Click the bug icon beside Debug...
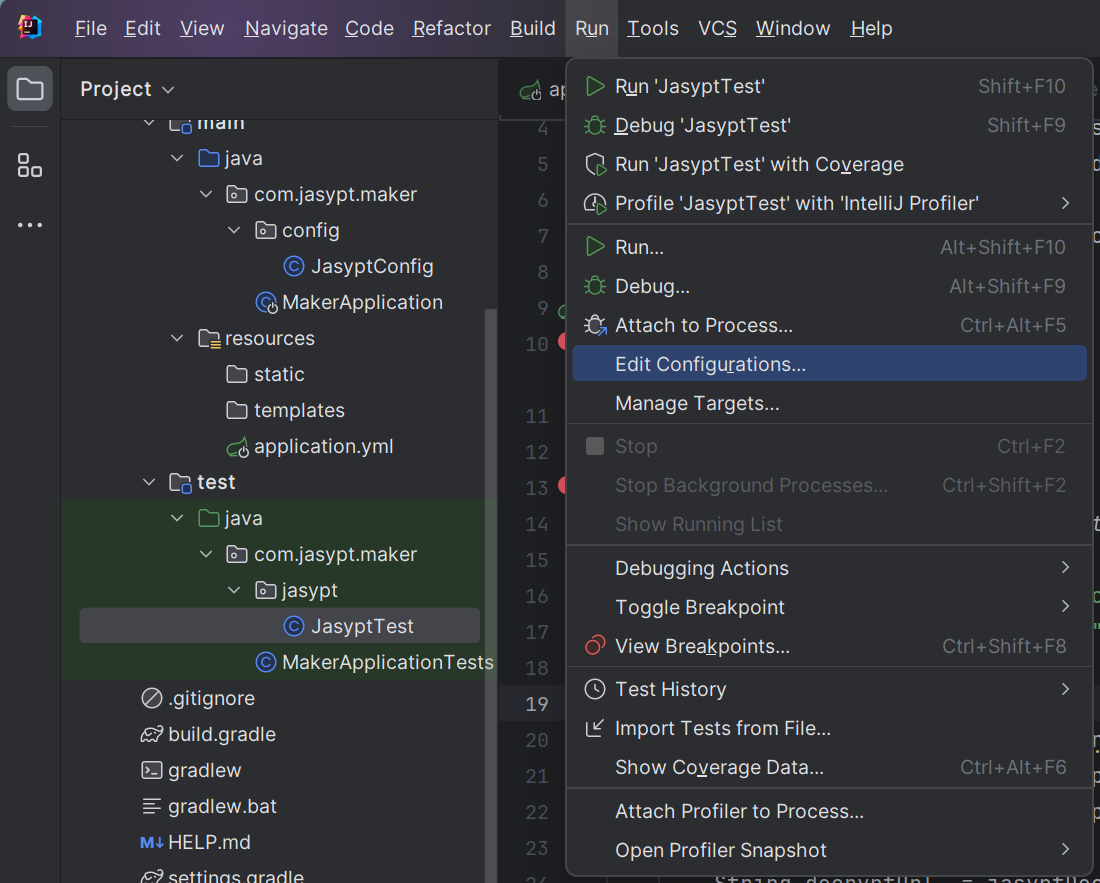The height and width of the screenshot is (883, 1100). (x=595, y=286)
